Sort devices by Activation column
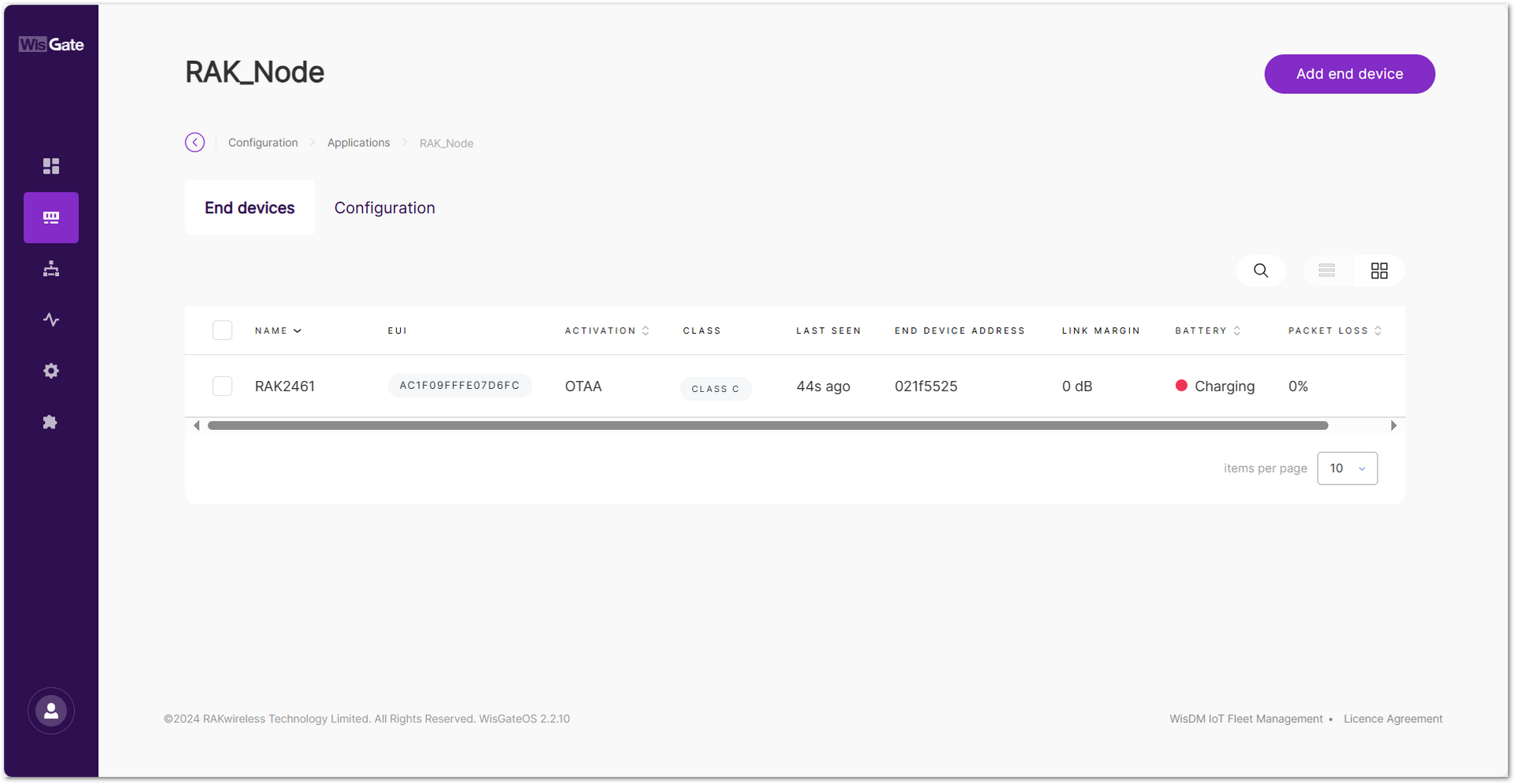This screenshot has height=784, width=1515. tap(646, 330)
